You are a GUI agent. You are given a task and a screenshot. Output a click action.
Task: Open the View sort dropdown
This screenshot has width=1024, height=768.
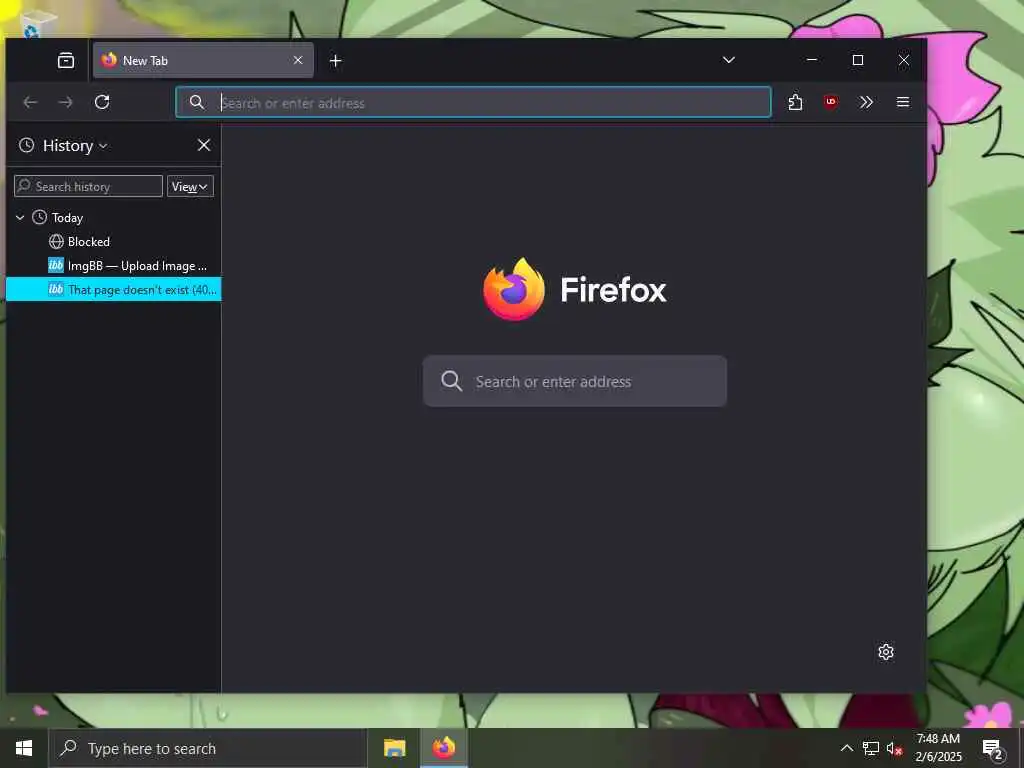coord(190,186)
